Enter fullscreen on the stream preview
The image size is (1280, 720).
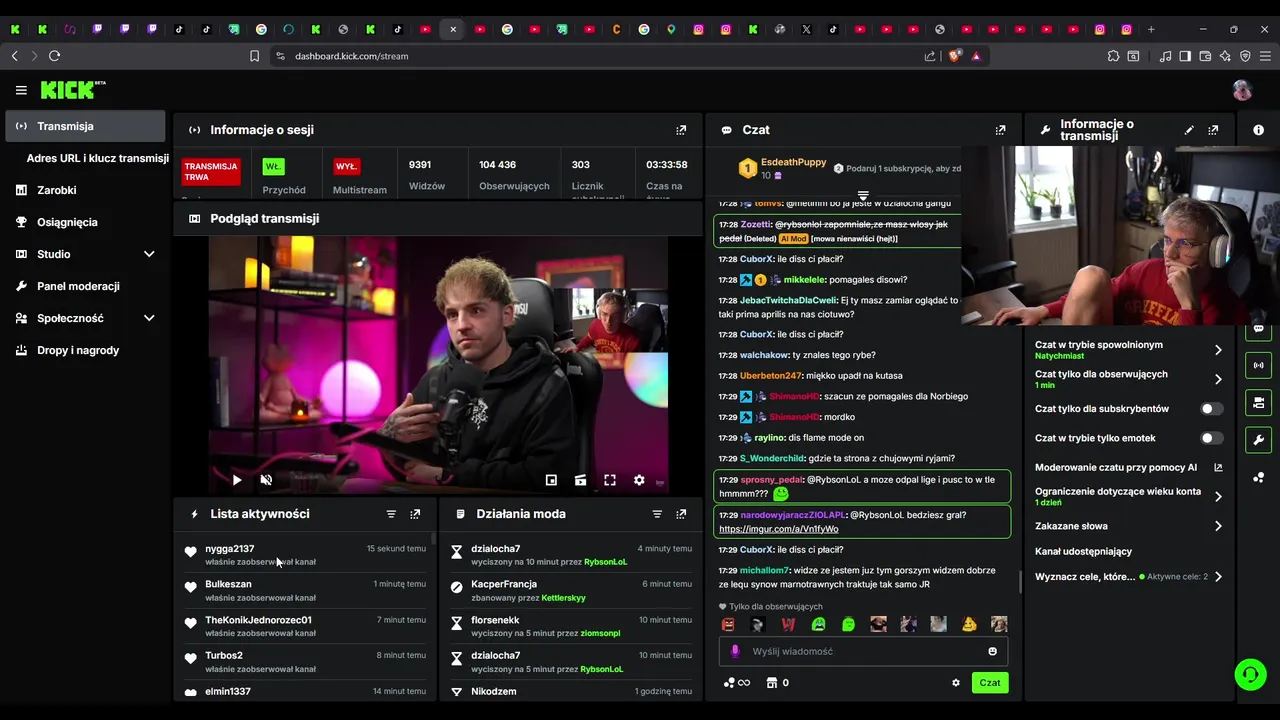pos(610,480)
